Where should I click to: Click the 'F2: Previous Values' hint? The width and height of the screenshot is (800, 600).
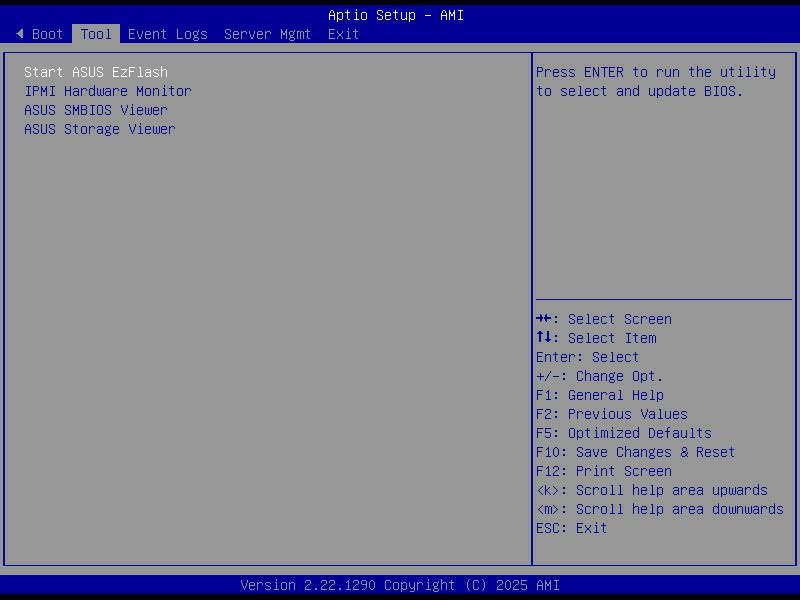point(612,414)
